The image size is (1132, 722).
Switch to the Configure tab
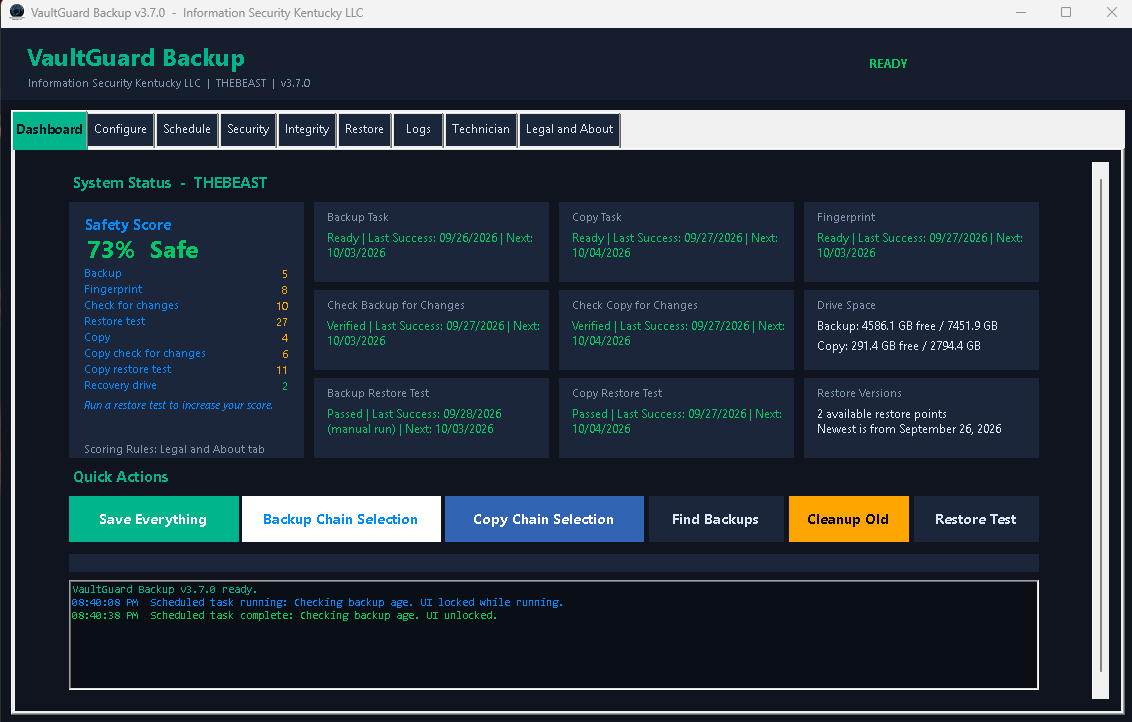(x=121, y=130)
